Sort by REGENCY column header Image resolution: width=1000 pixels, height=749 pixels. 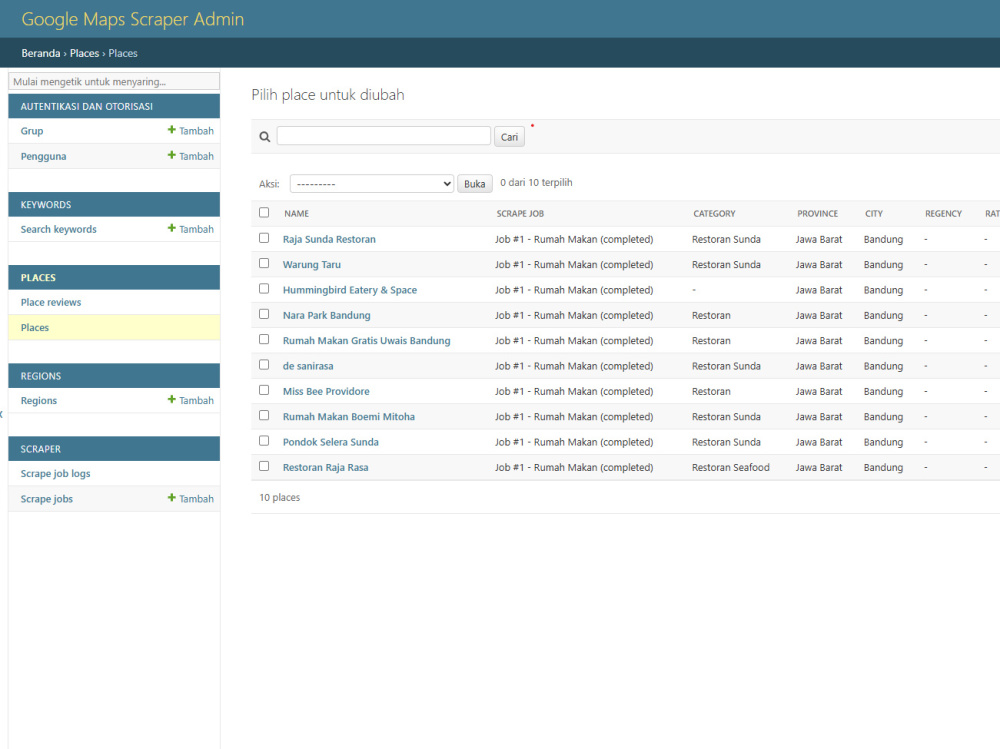point(943,214)
